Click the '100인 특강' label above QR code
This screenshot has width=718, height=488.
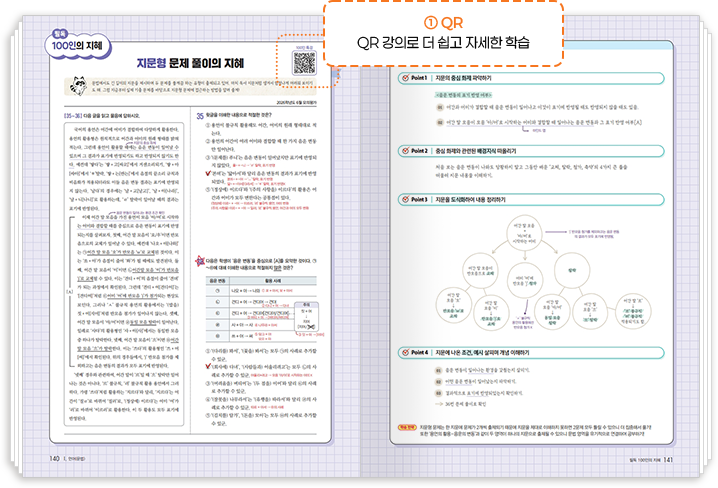pyautogui.click(x=304, y=48)
